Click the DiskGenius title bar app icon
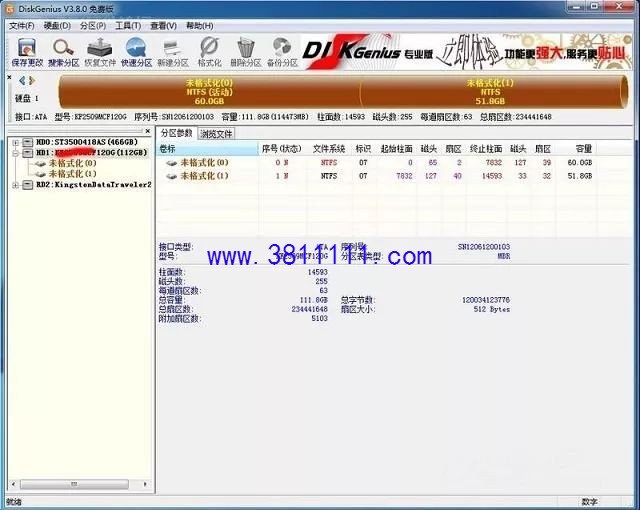640x510 pixels. coord(10,8)
